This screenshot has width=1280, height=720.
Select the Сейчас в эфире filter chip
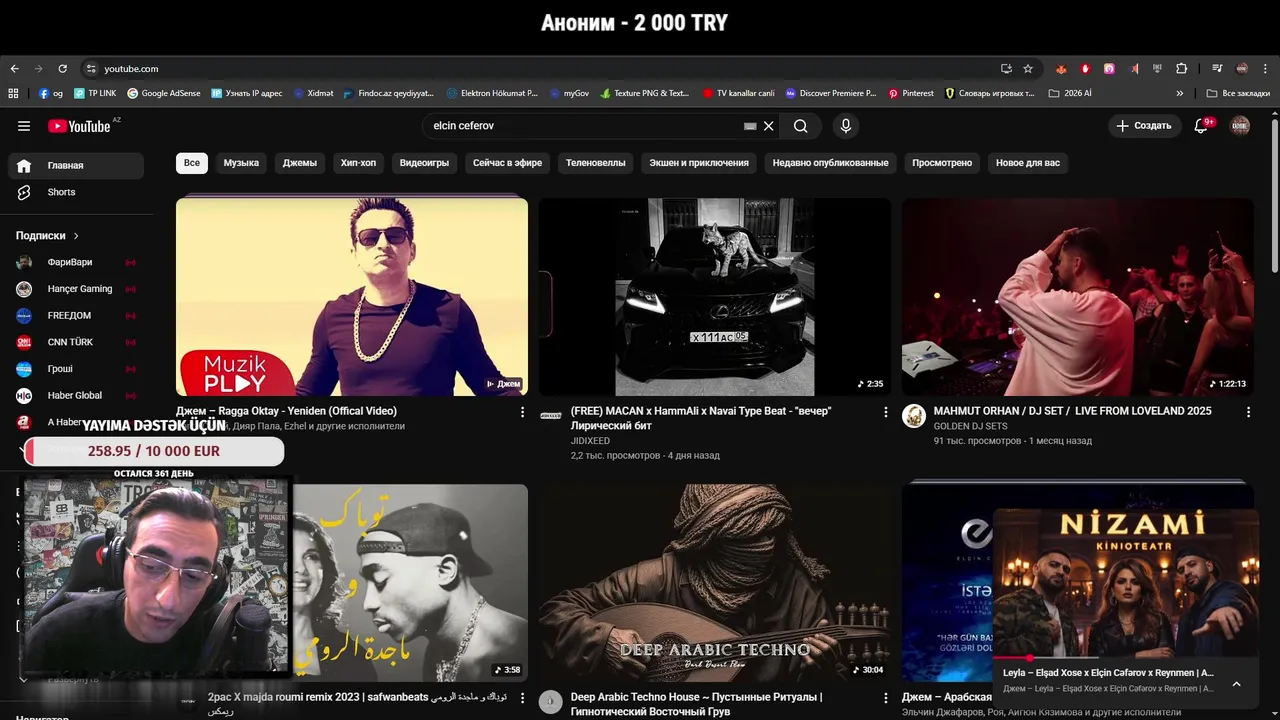point(507,163)
